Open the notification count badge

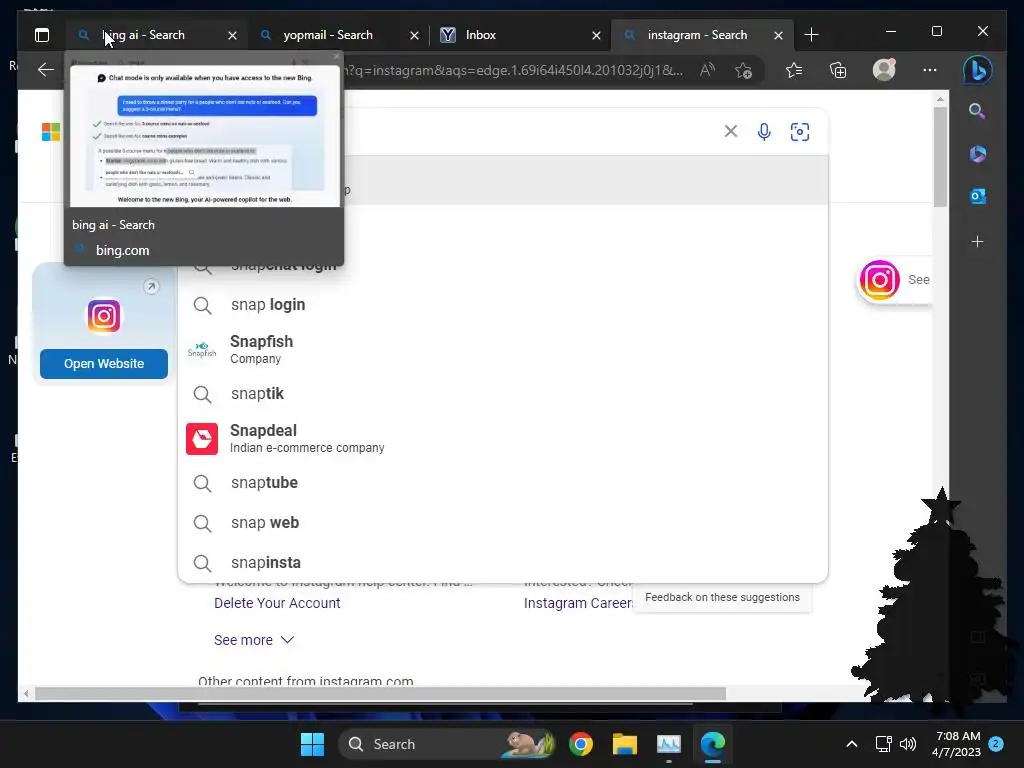coord(996,743)
